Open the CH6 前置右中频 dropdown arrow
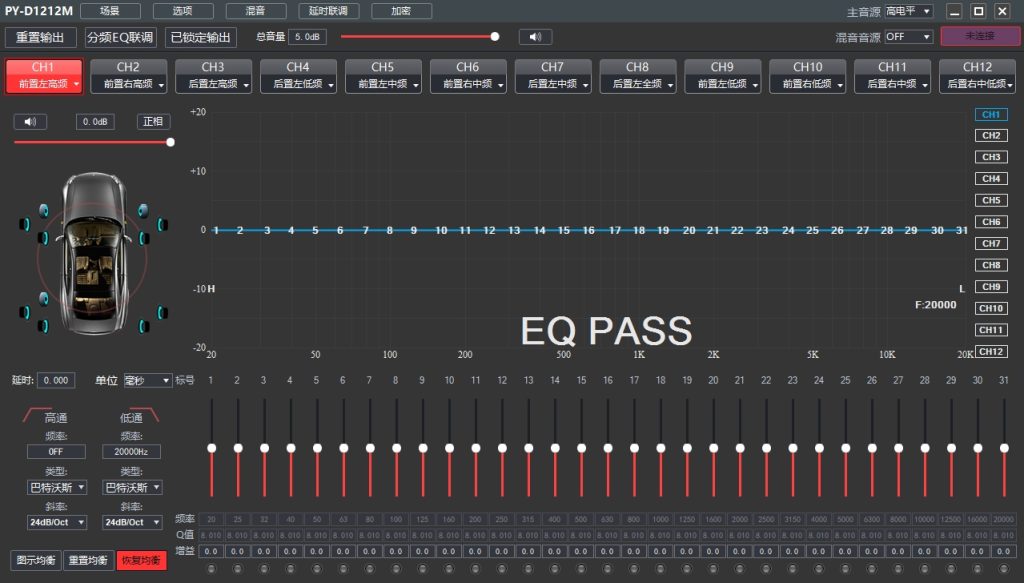1024x583 pixels. (x=501, y=85)
